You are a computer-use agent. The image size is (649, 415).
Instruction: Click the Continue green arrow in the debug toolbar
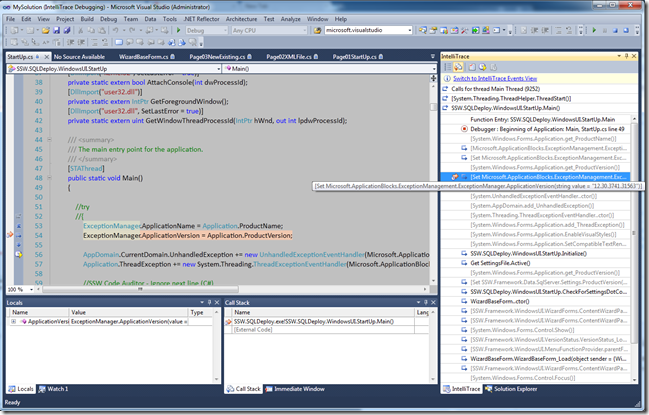tap(594, 30)
